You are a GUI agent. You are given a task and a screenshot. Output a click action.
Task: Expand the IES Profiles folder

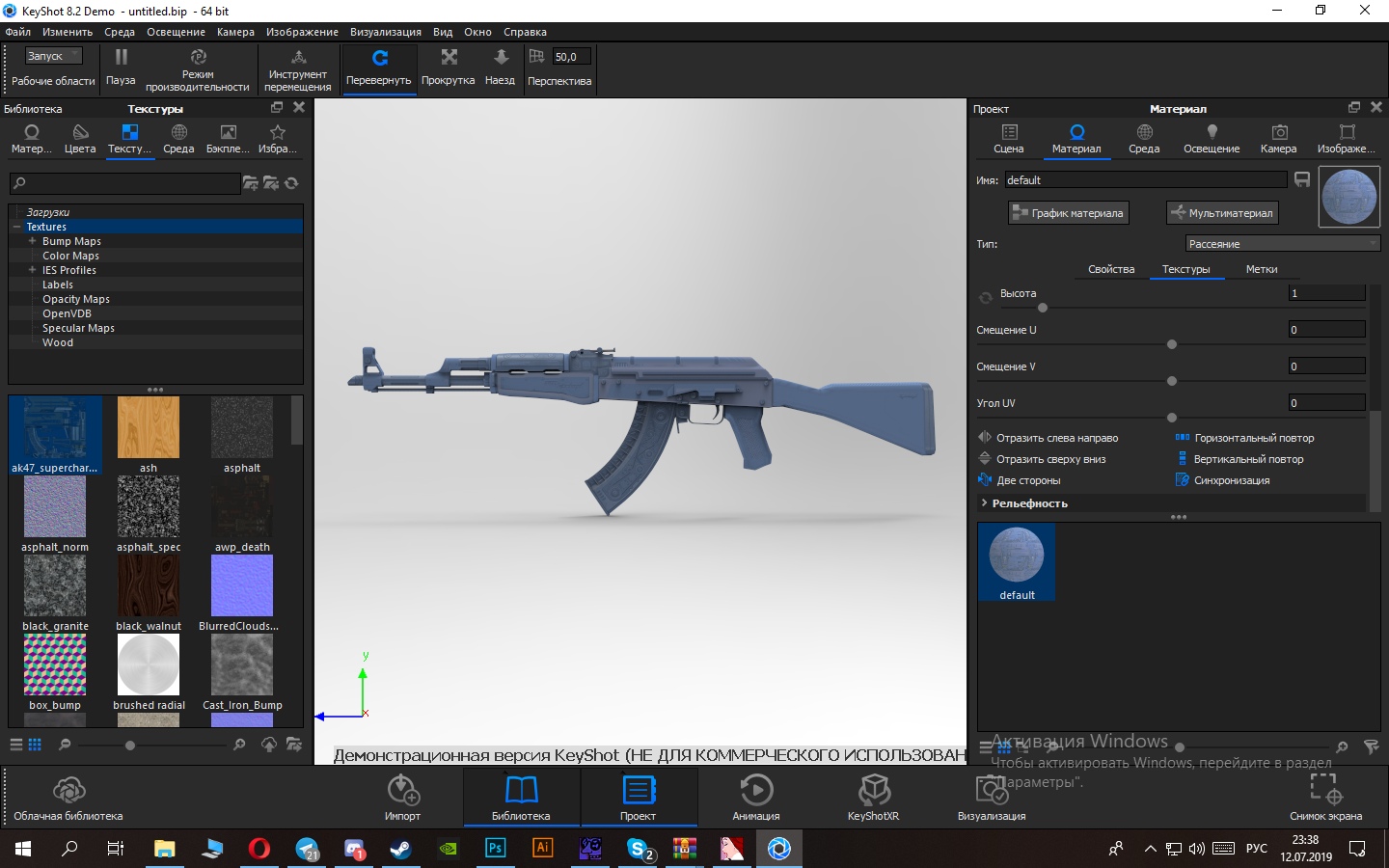(32, 270)
